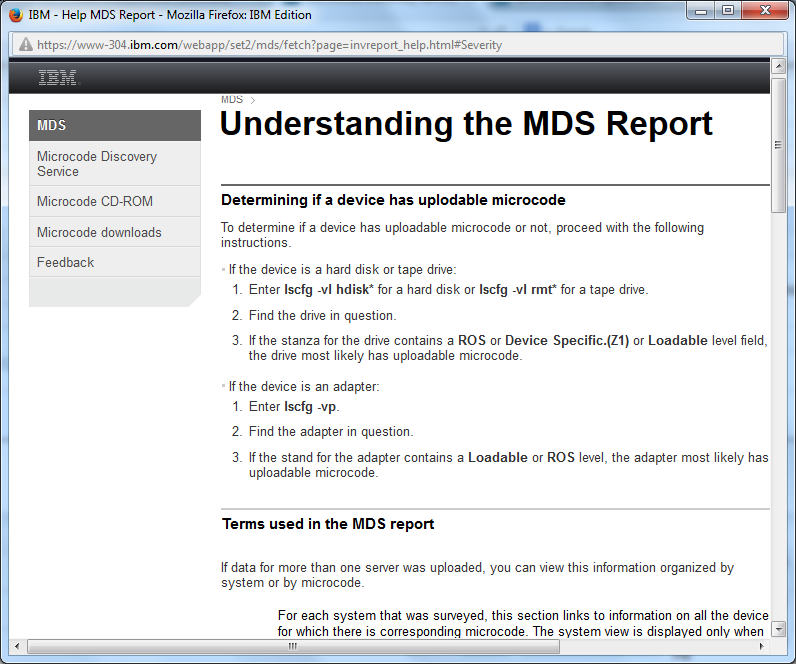Open the Feedback link in the sidebar
796x664 pixels.
[66, 262]
